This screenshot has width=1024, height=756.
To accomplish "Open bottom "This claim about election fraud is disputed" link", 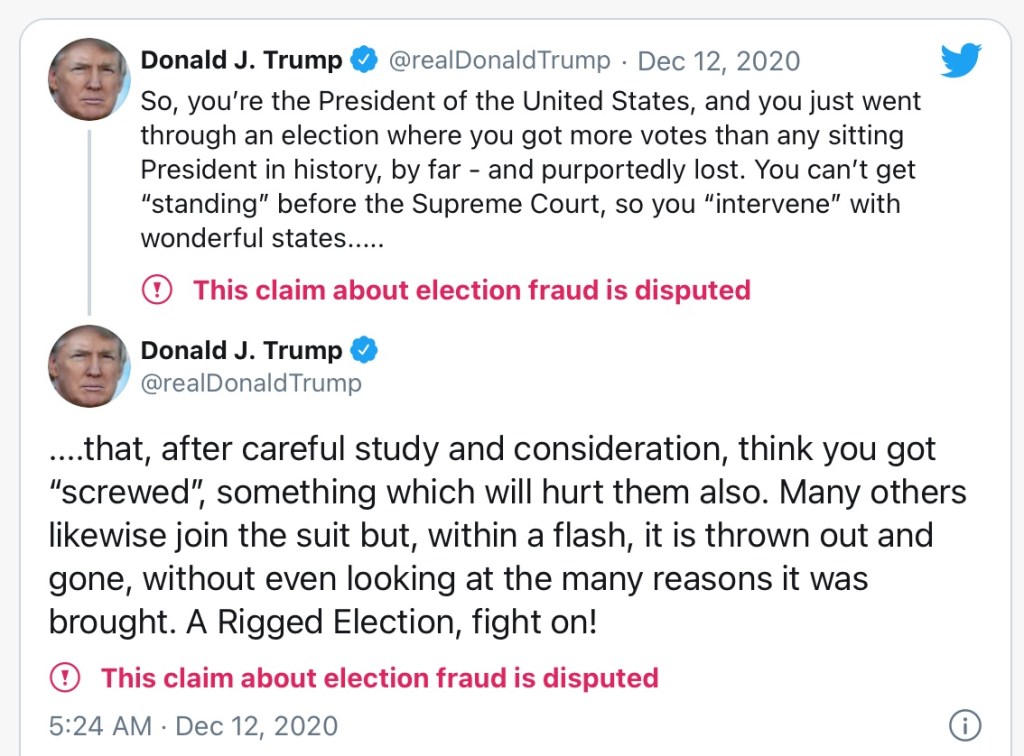I will tap(379, 678).
